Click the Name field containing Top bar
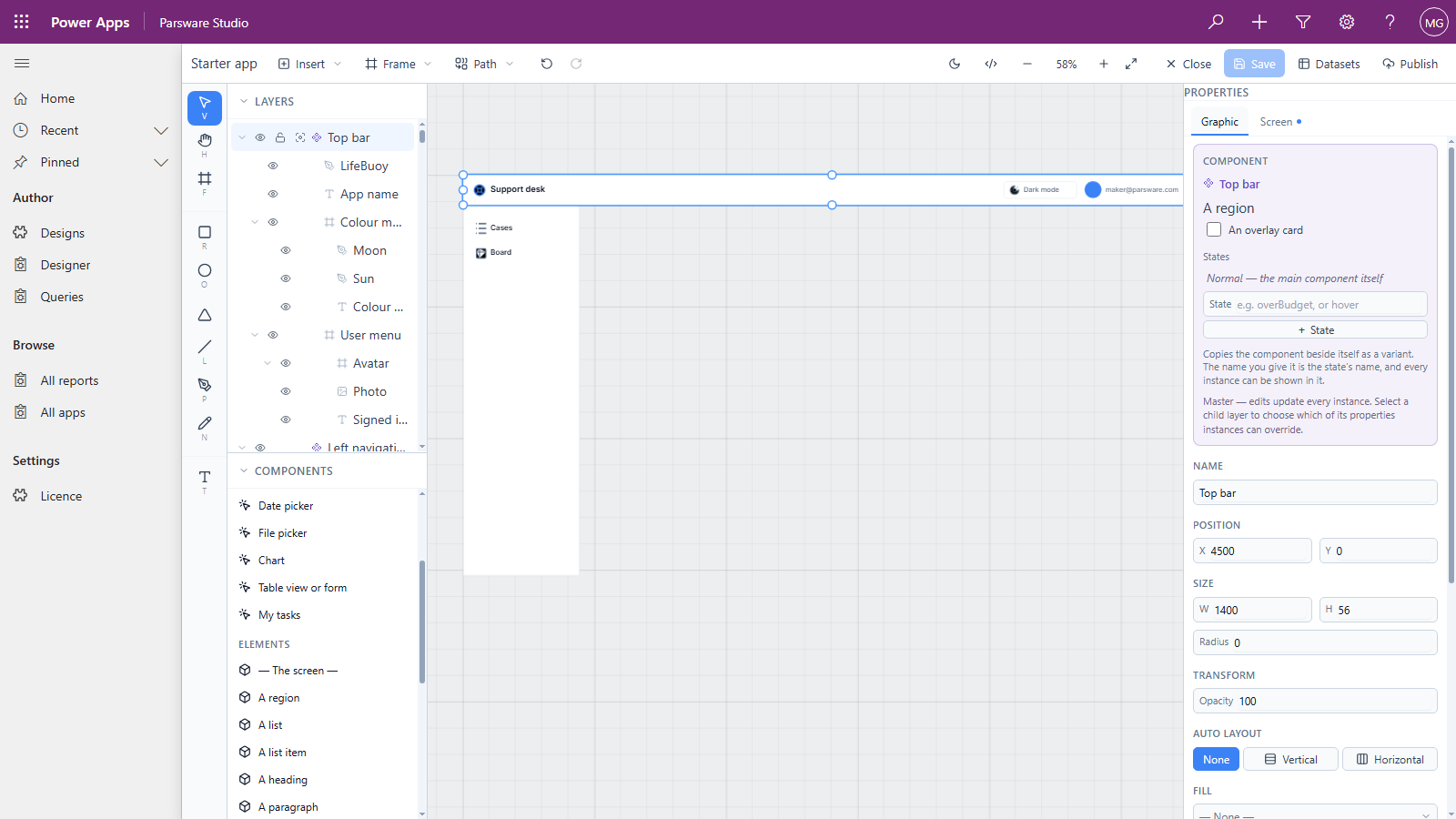This screenshot has height=819, width=1456. (1315, 492)
